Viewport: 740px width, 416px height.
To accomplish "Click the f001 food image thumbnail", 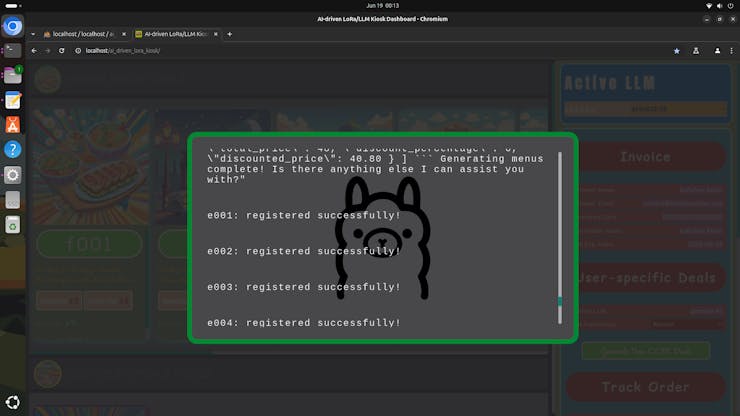I will coord(90,167).
